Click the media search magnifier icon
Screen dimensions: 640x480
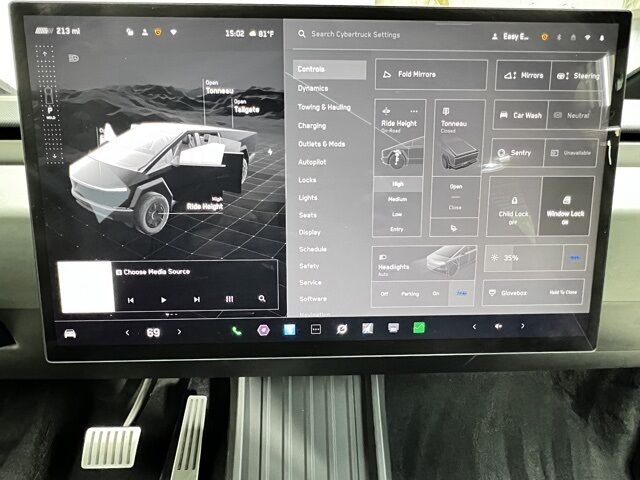[x=262, y=299]
